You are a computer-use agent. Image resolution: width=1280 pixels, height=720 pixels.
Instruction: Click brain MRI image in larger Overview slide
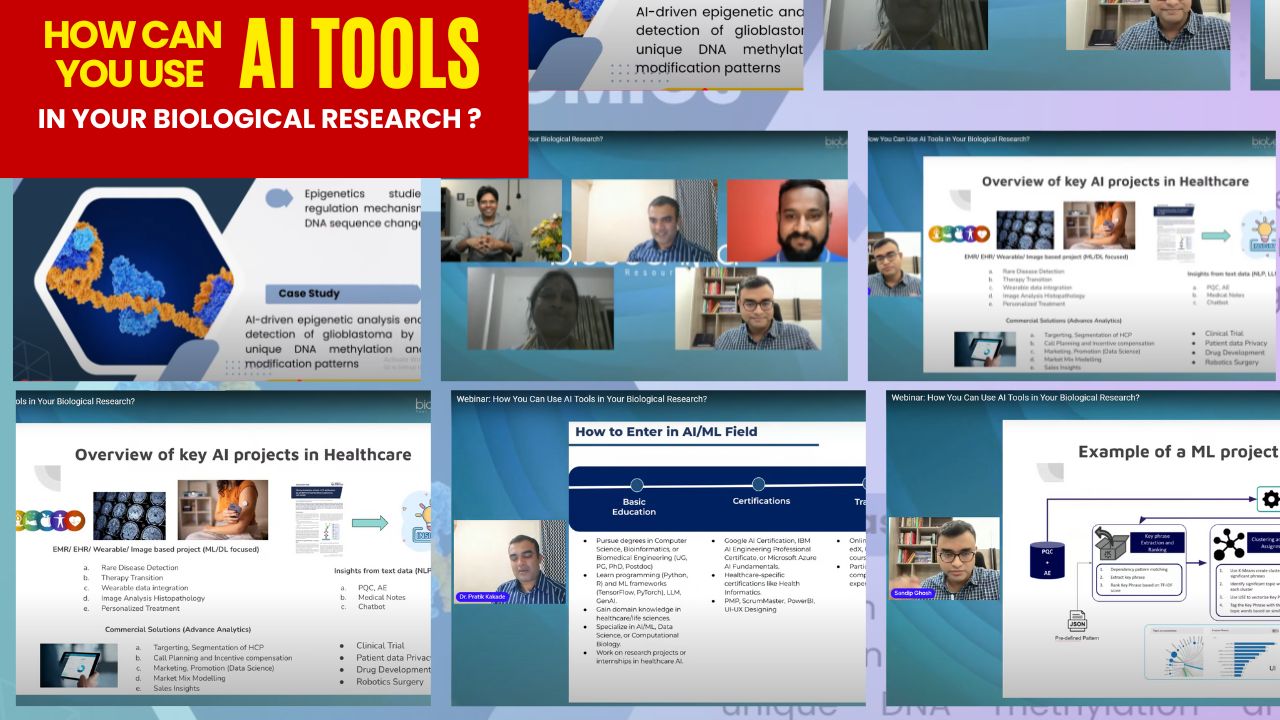point(129,515)
